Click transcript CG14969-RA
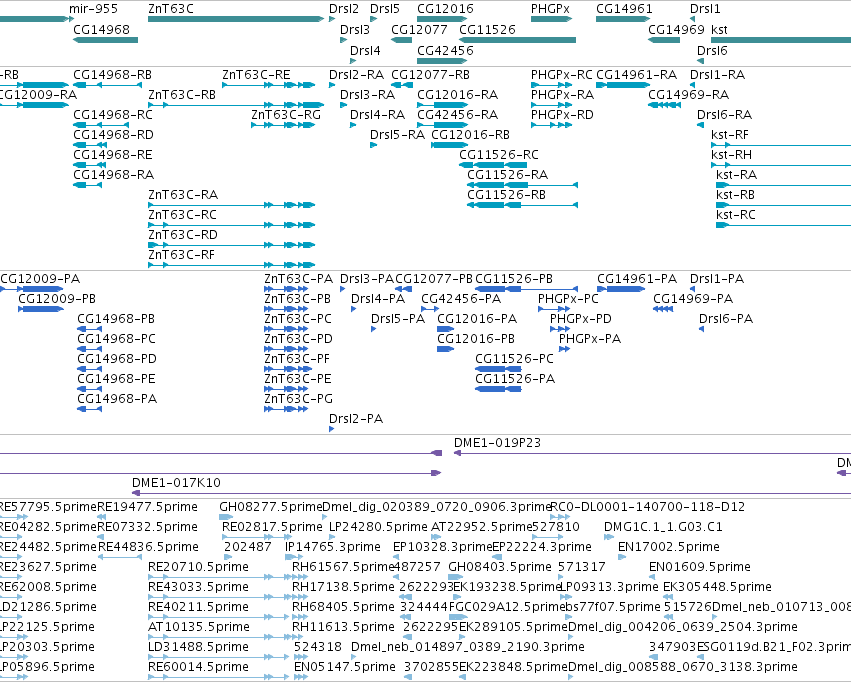 688,94
